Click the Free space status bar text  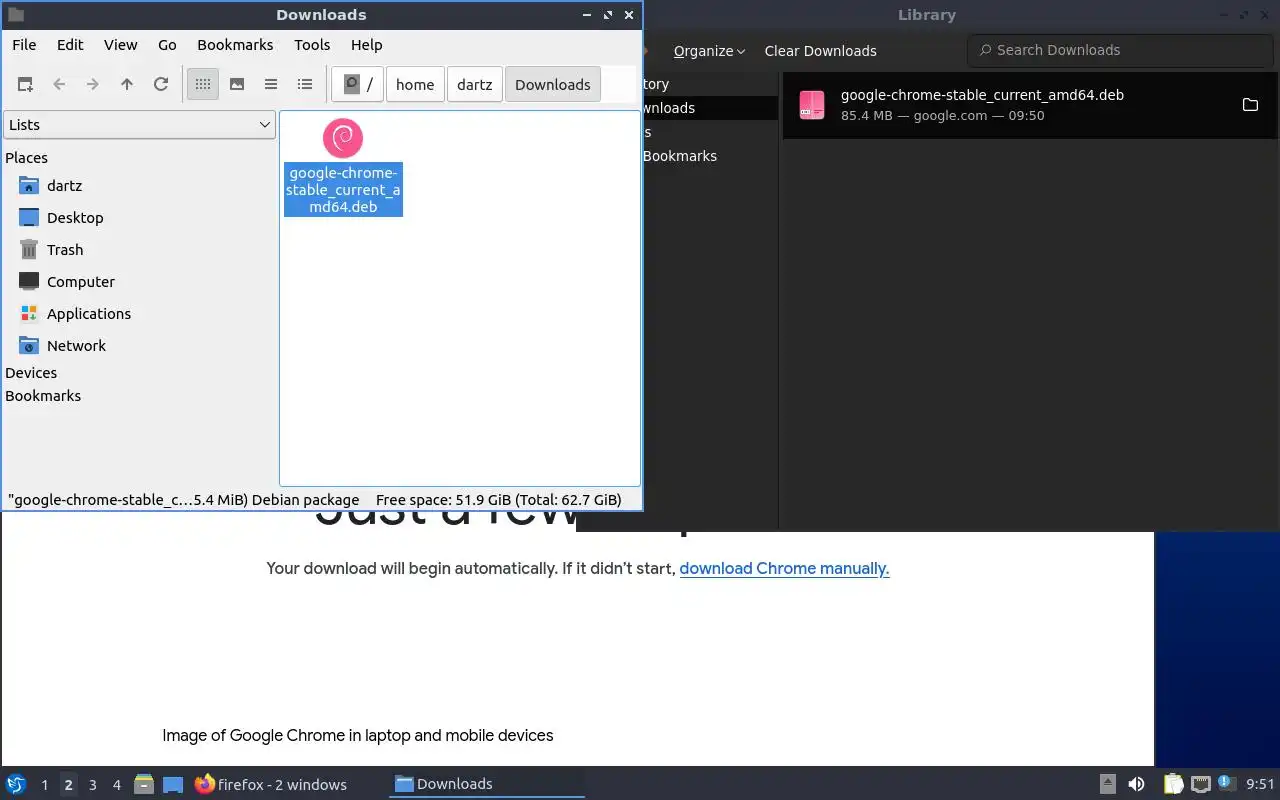tap(499, 500)
